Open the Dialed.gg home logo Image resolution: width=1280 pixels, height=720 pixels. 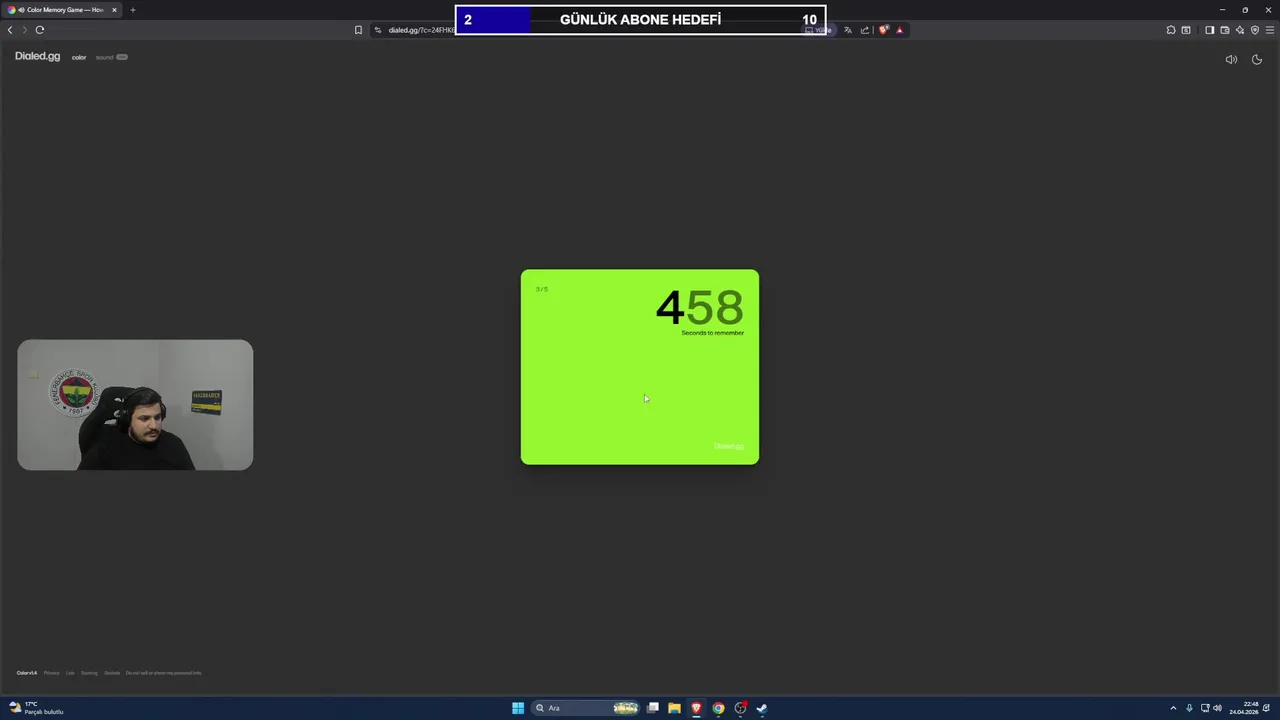tap(37, 56)
